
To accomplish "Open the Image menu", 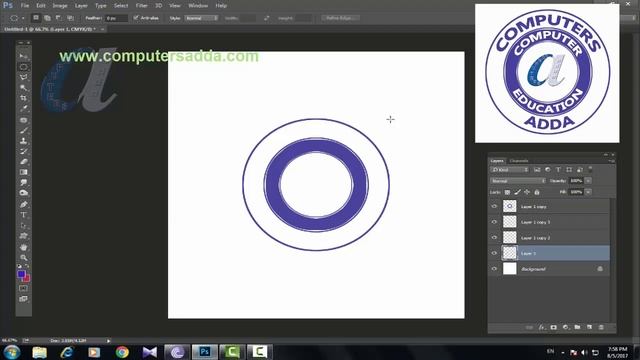I will [60, 6].
